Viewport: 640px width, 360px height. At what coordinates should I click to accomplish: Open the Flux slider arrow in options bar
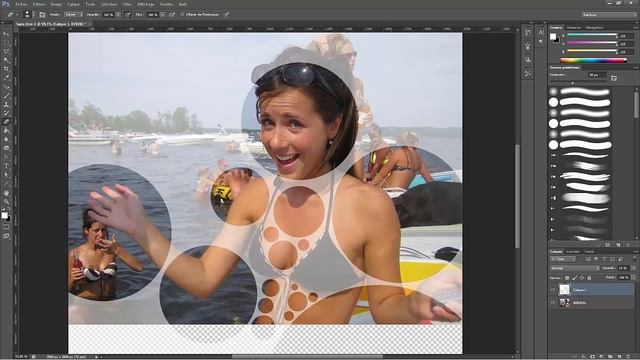coord(162,15)
